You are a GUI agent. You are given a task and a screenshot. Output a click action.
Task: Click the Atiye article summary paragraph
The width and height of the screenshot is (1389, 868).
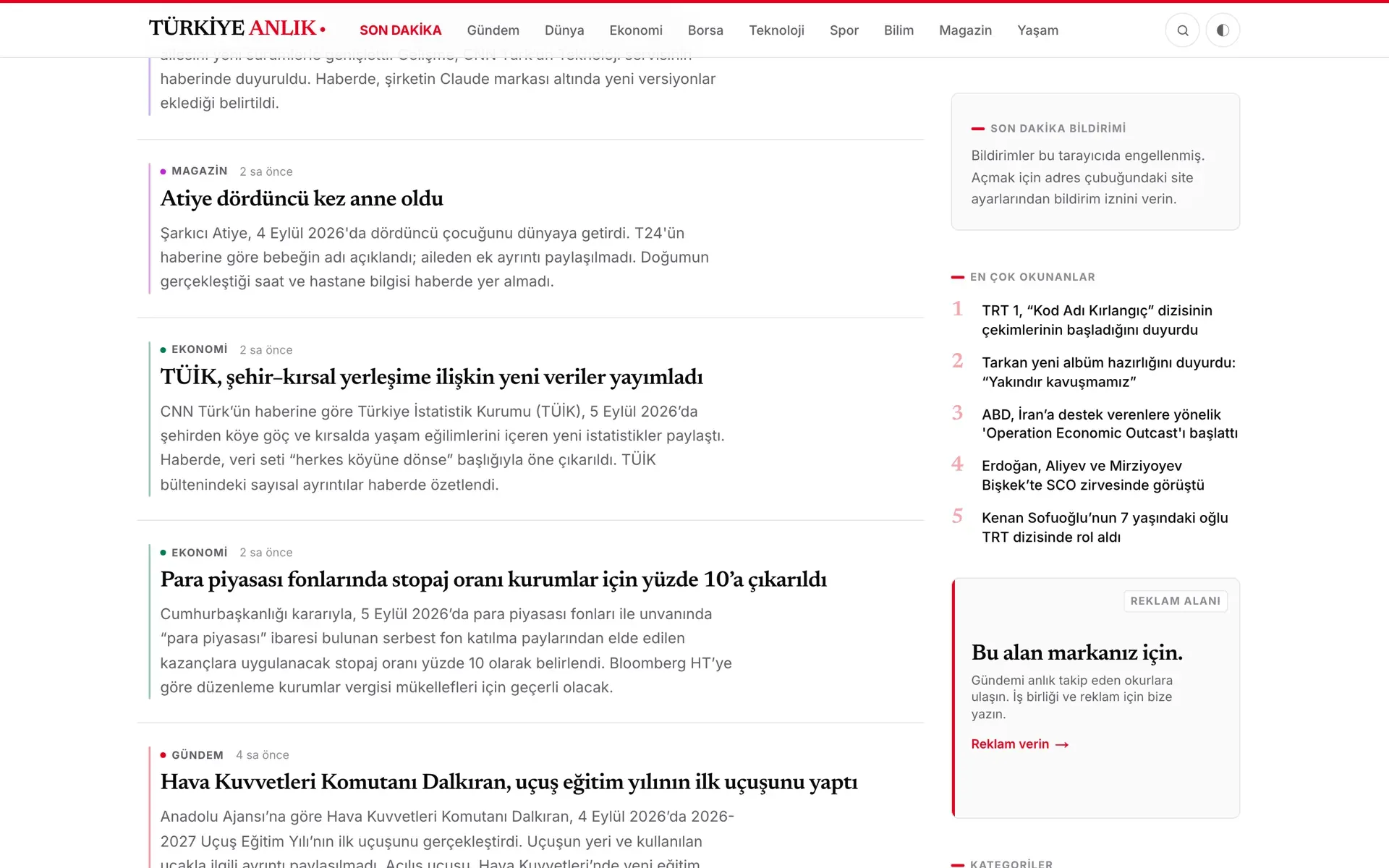coord(434,258)
